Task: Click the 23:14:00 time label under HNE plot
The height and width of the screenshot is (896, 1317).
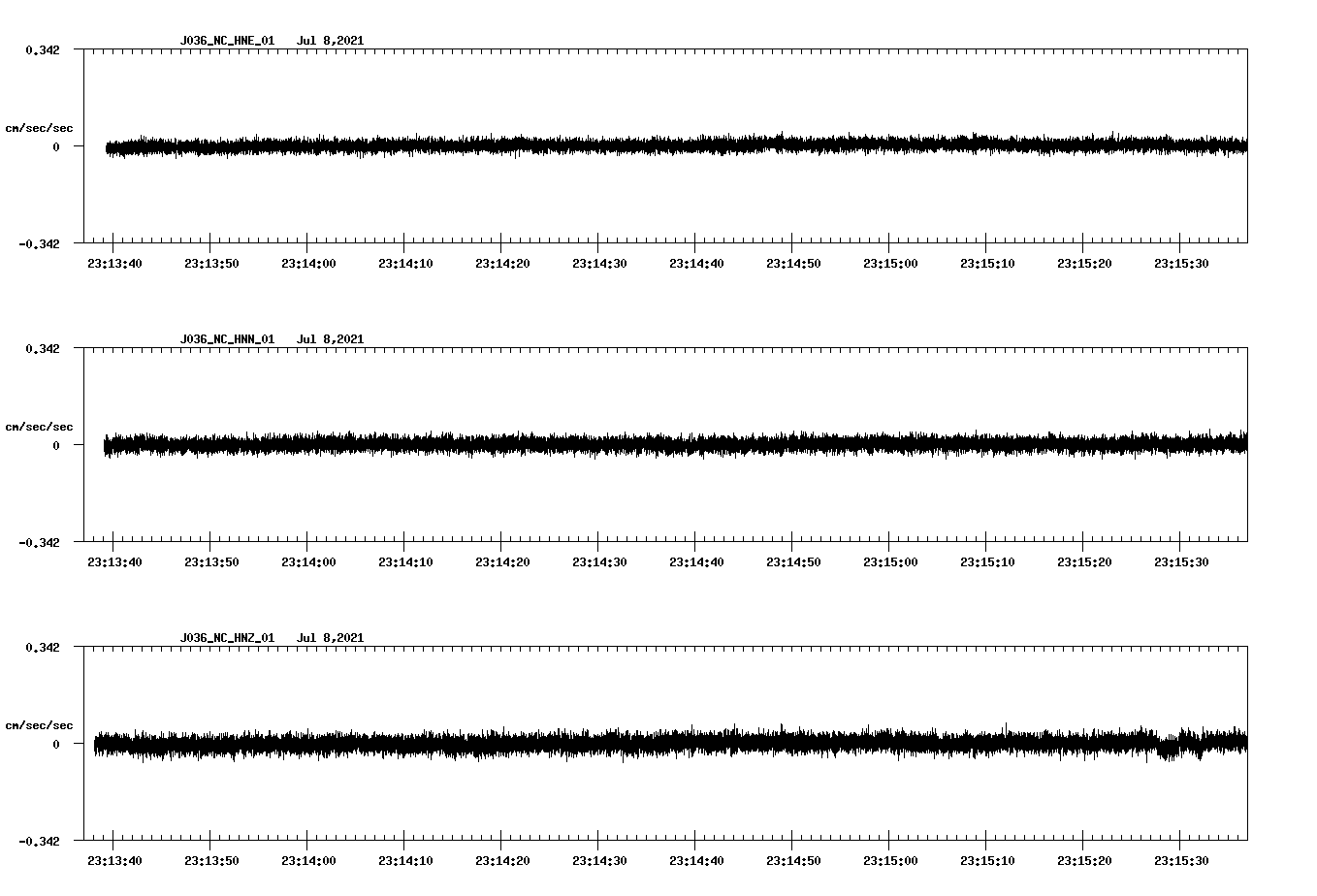Action: (308, 264)
